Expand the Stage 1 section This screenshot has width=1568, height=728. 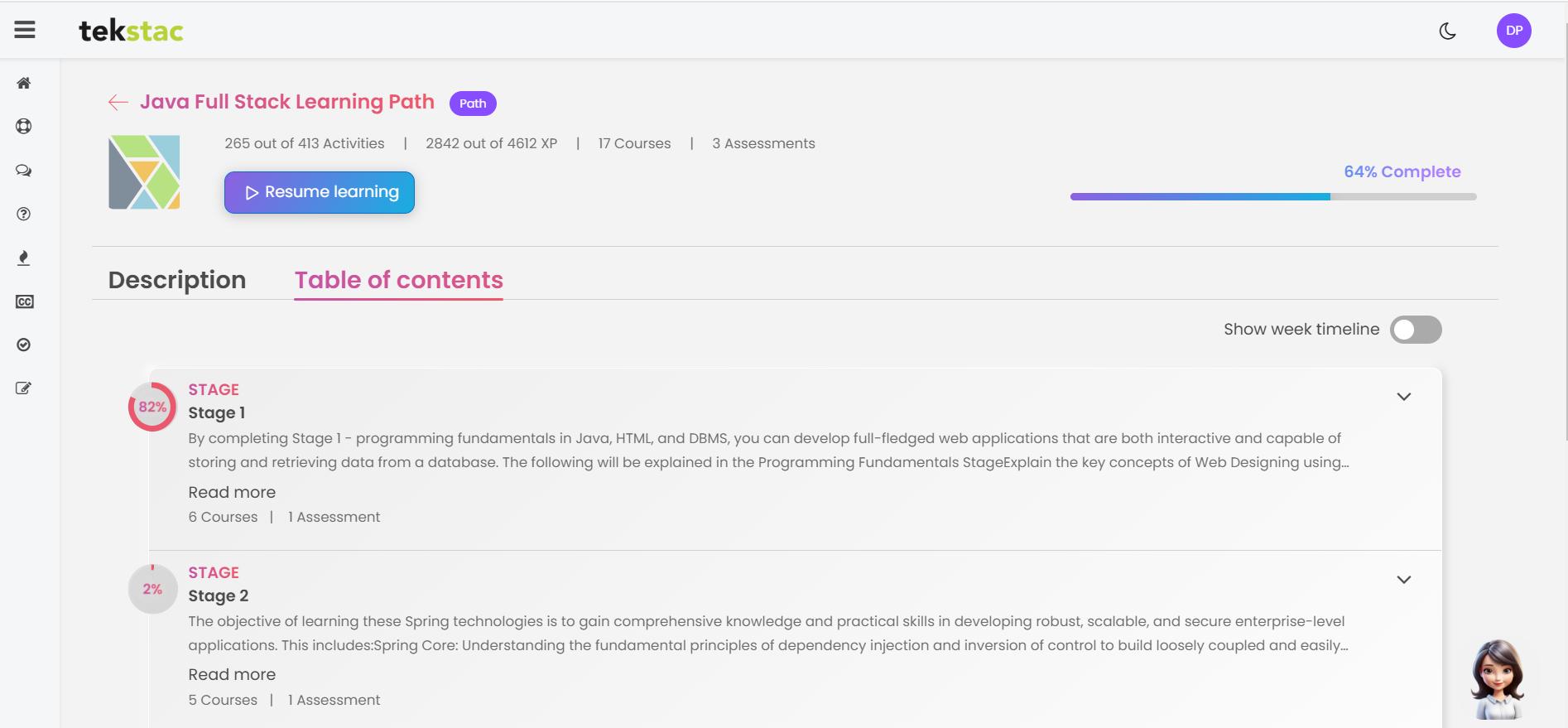(1403, 397)
